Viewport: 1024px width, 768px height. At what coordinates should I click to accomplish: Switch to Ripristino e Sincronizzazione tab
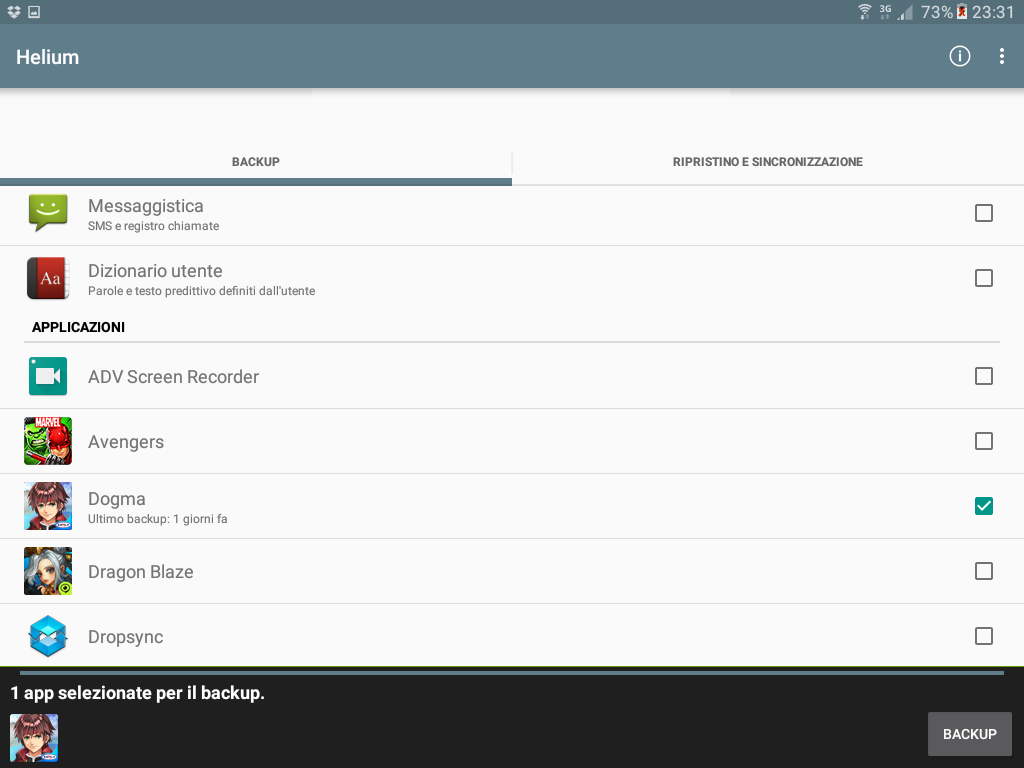[x=768, y=162]
